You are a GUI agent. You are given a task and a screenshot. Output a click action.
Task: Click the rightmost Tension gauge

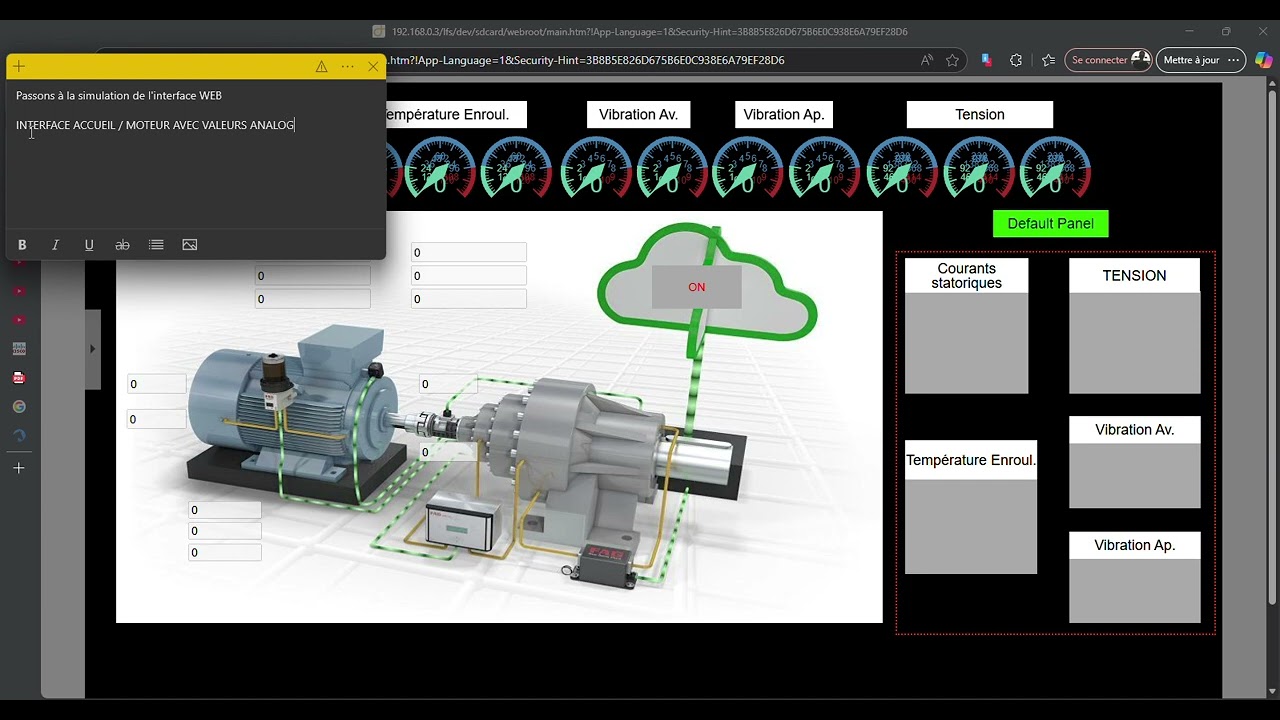click(1055, 167)
